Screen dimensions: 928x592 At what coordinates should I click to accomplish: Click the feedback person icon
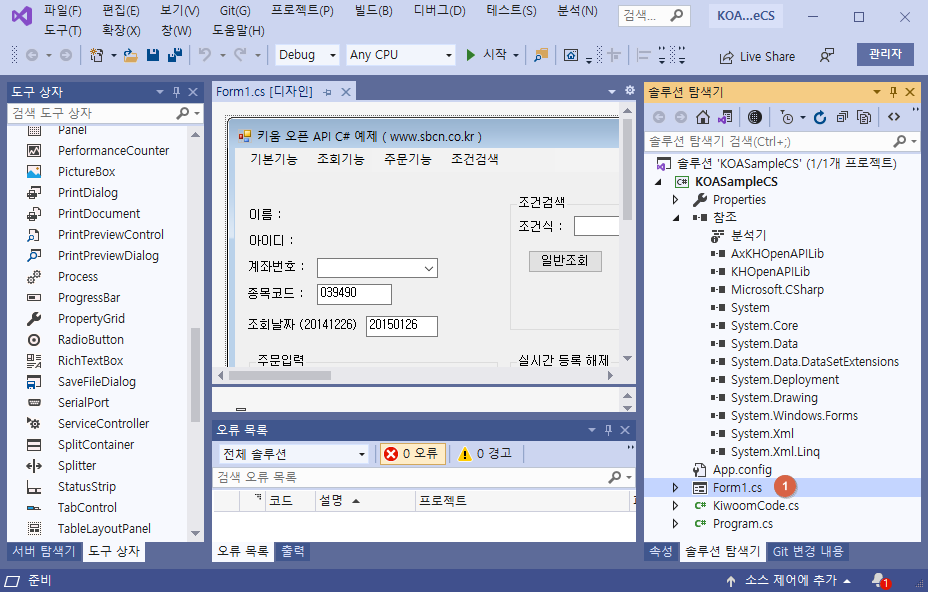(827, 56)
